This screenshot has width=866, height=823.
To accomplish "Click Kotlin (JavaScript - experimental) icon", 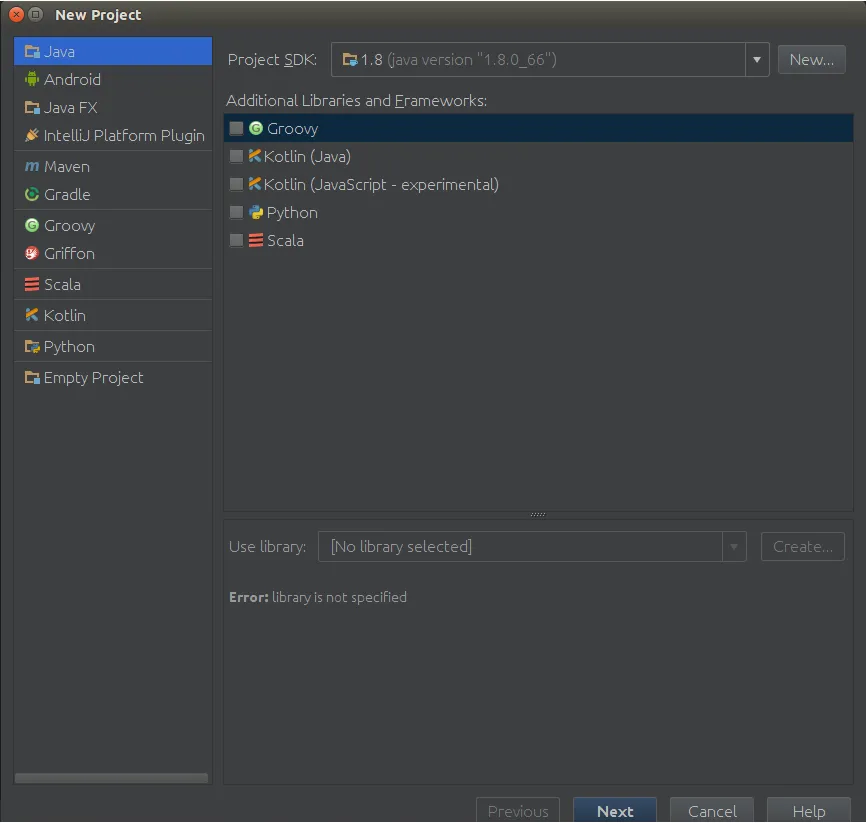I will click(255, 184).
